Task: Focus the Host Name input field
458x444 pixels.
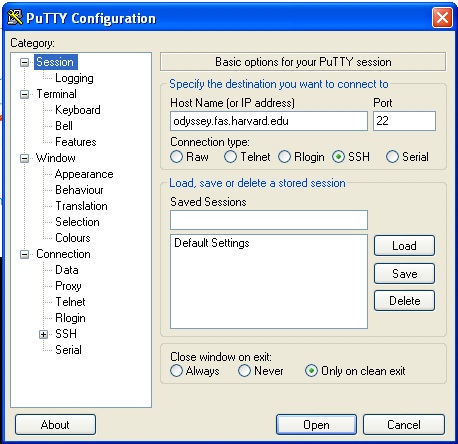Action: pos(269,121)
